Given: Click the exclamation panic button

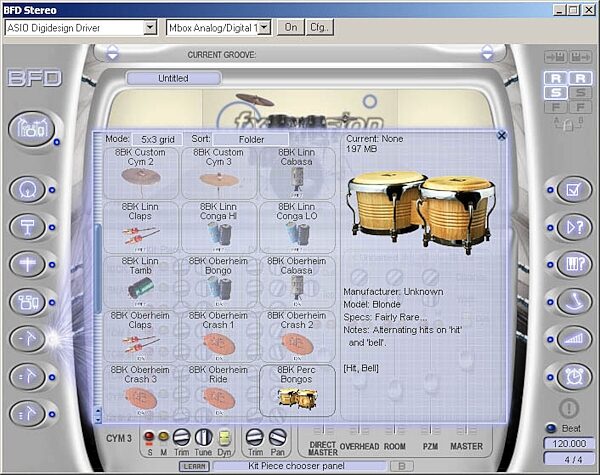Looking at the screenshot, I should (569, 408).
